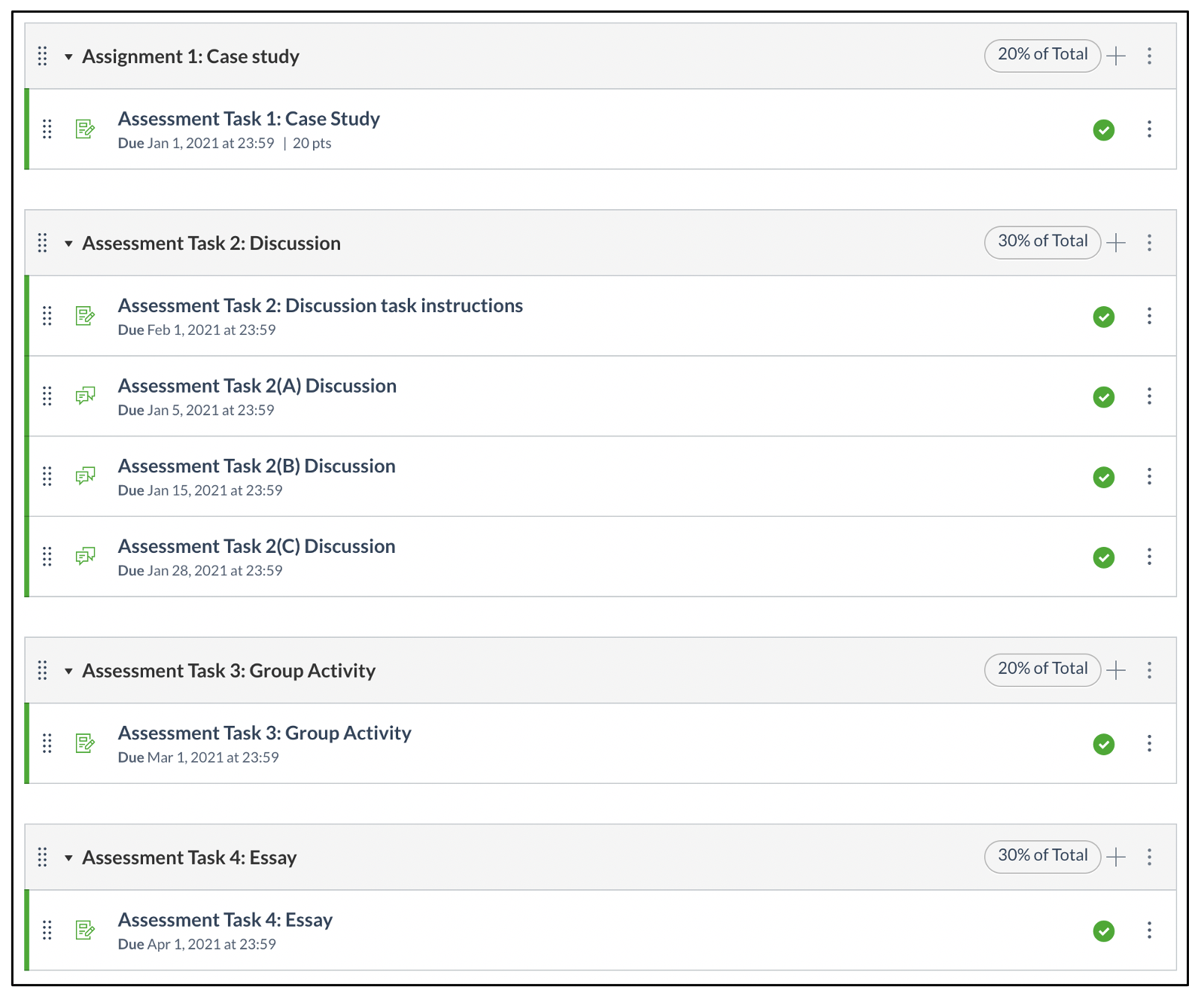
Task: Grab drag handle of Discussion task instructions item
Action: click(47, 316)
